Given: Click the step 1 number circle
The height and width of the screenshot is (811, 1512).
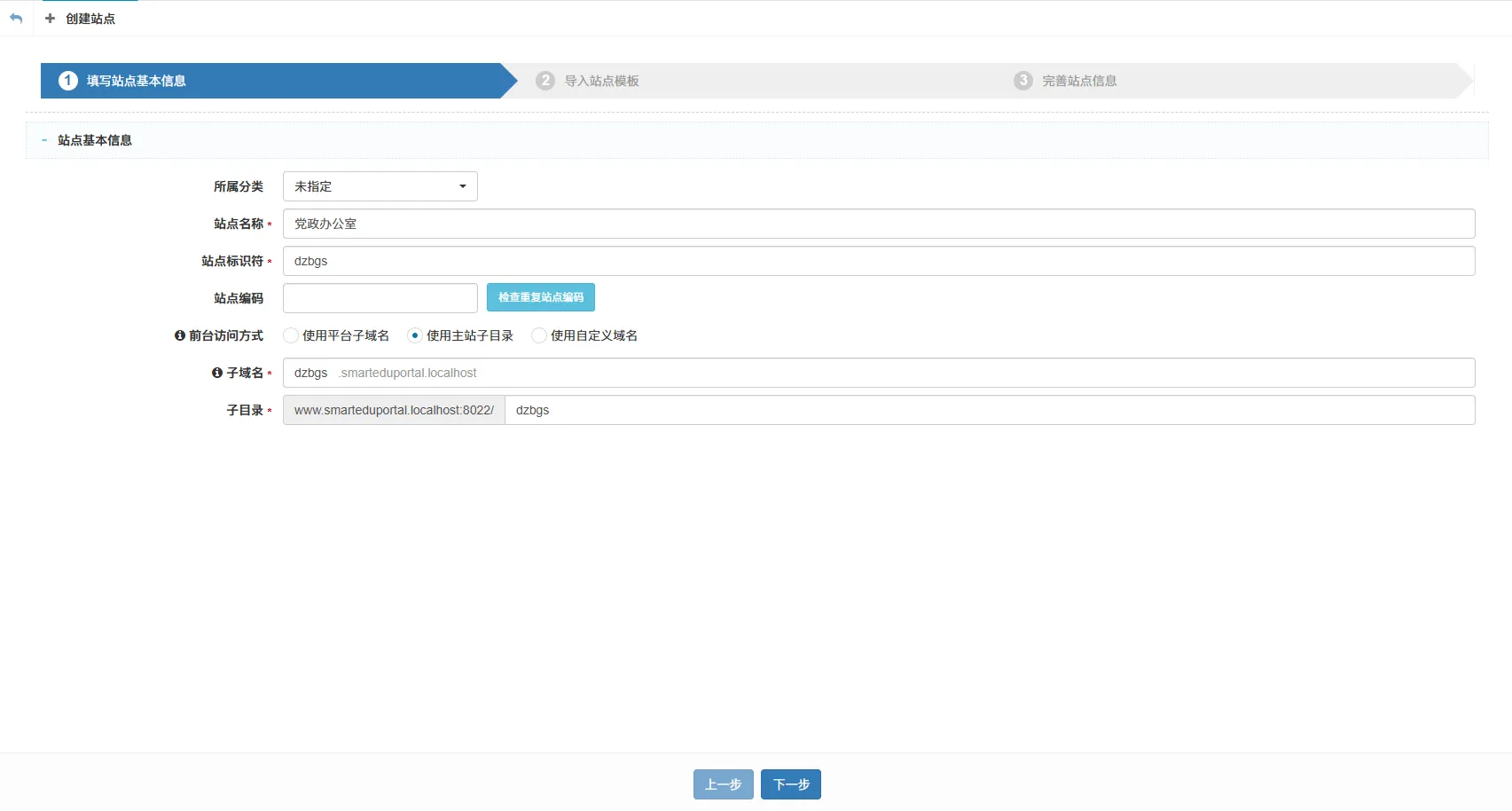Looking at the screenshot, I should tap(68, 81).
